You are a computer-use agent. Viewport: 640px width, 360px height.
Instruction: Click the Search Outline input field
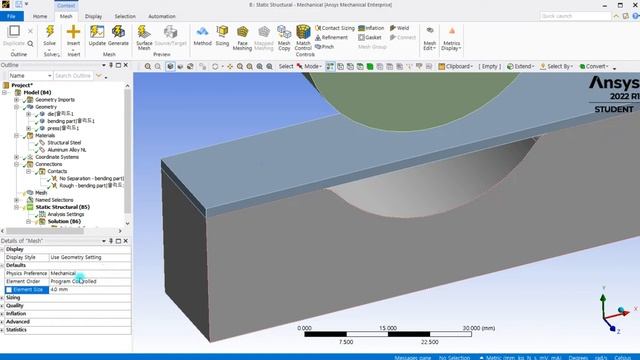coord(73,76)
